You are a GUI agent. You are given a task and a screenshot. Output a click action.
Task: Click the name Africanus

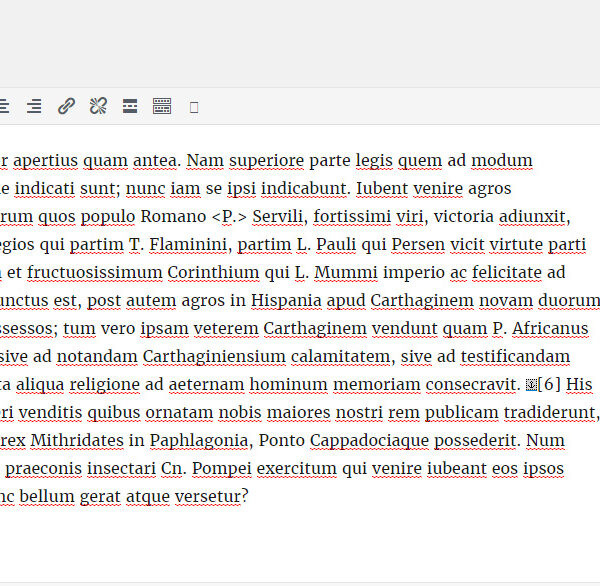coord(556,328)
